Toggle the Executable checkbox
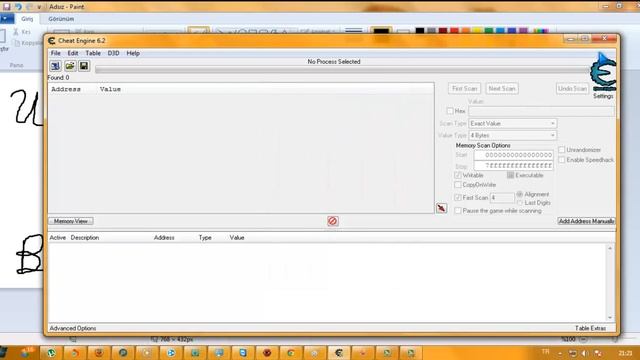This screenshot has width=640, height=360. pyautogui.click(x=510, y=175)
